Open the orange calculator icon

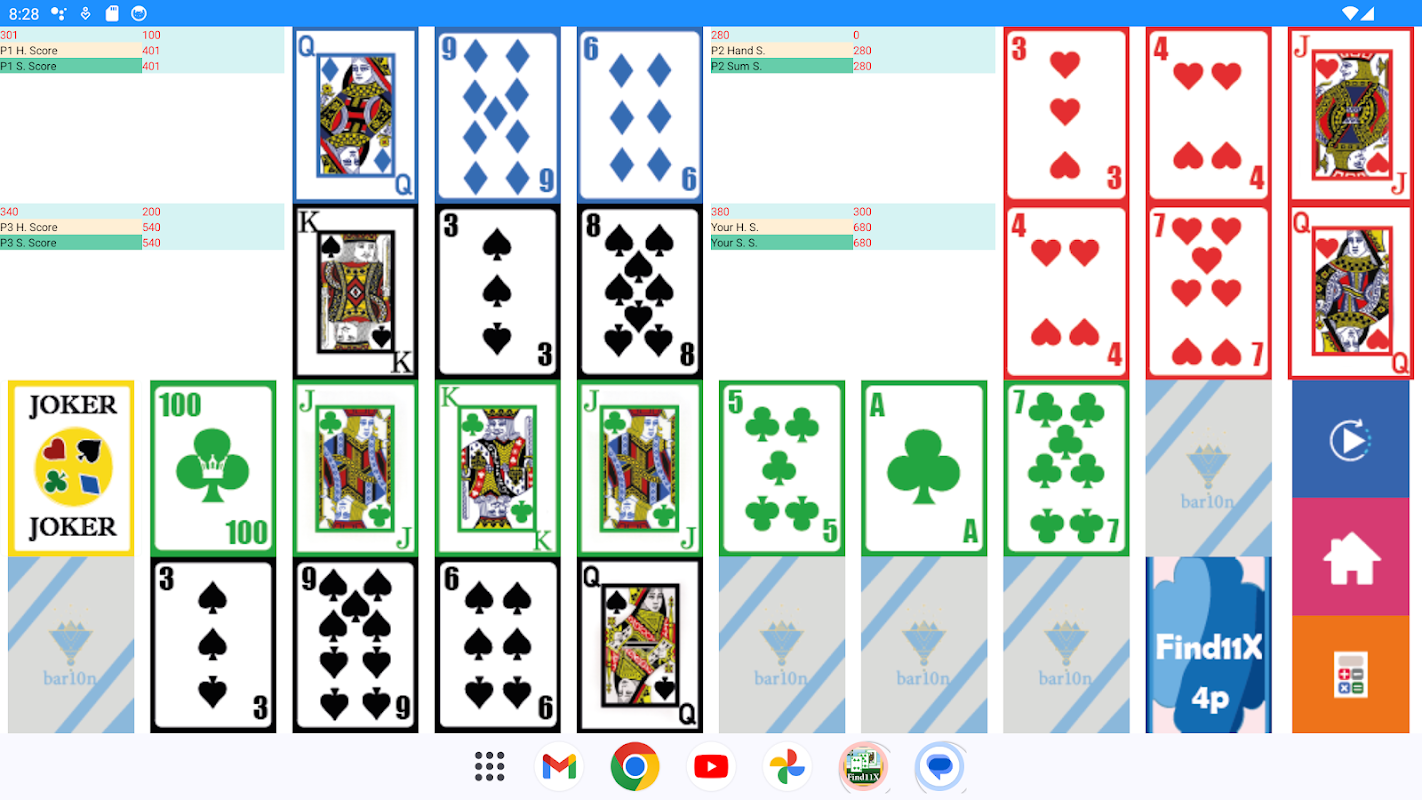(x=1350, y=675)
